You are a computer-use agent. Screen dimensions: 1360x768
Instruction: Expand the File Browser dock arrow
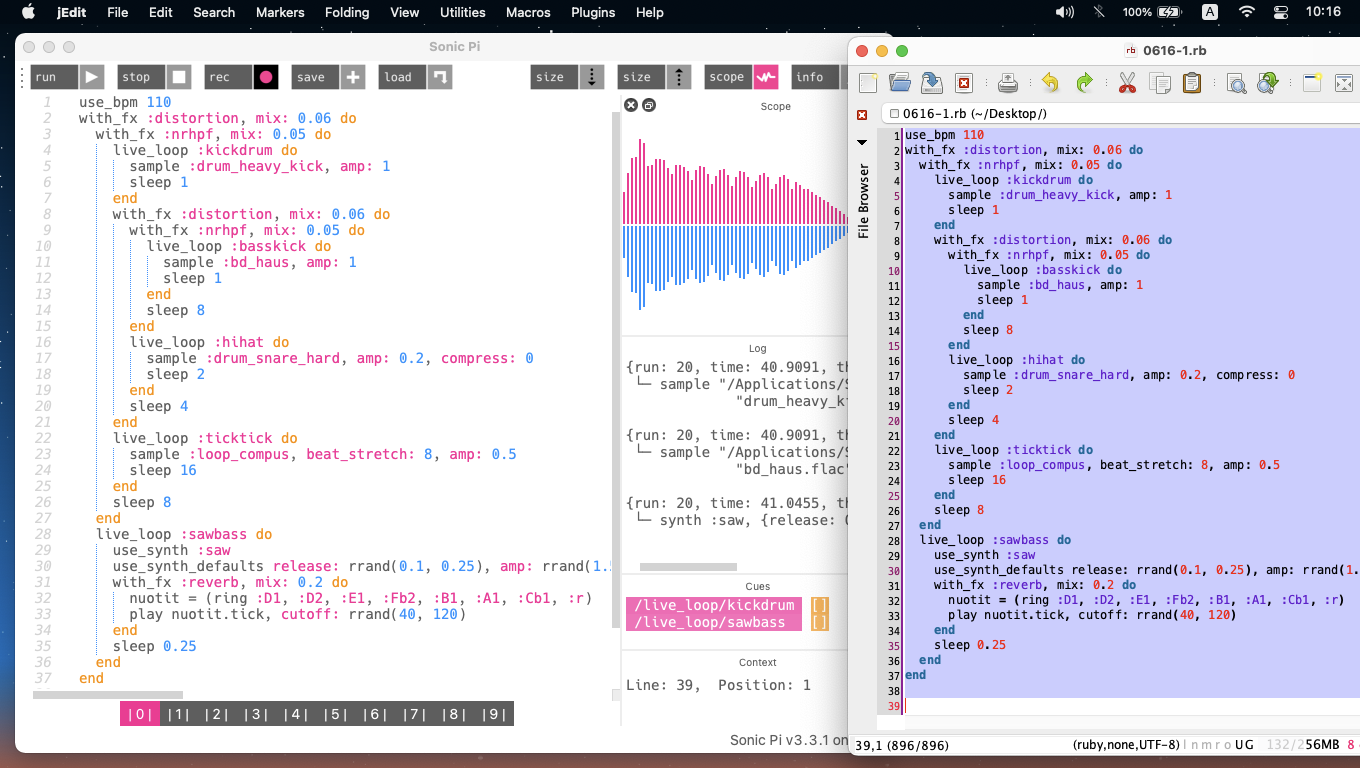pyautogui.click(x=862, y=142)
